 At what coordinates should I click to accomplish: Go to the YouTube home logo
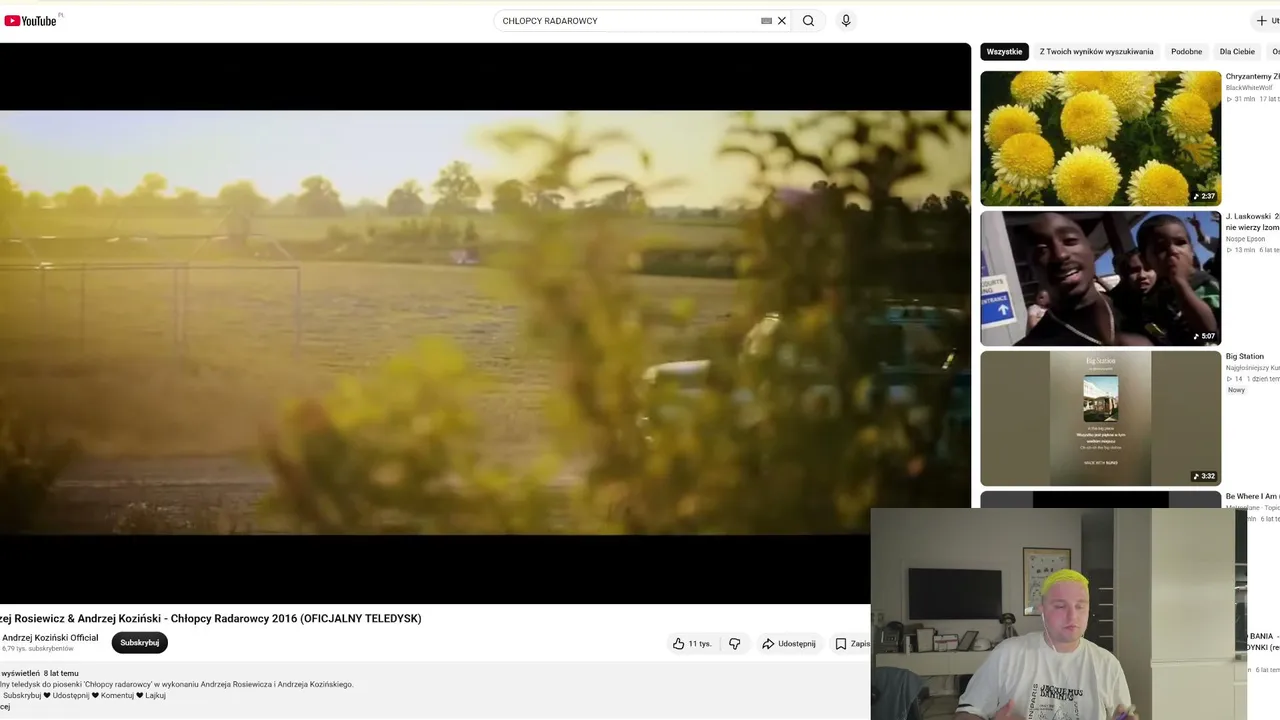pyautogui.click(x=30, y=20)
